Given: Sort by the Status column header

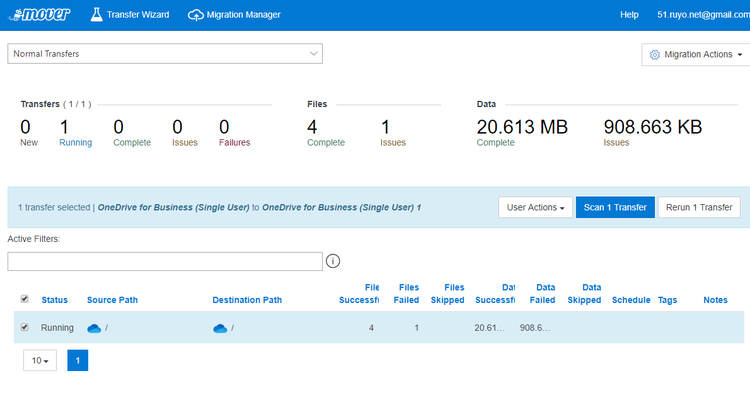Looking at the screenshot, I should tap(55, 300).
